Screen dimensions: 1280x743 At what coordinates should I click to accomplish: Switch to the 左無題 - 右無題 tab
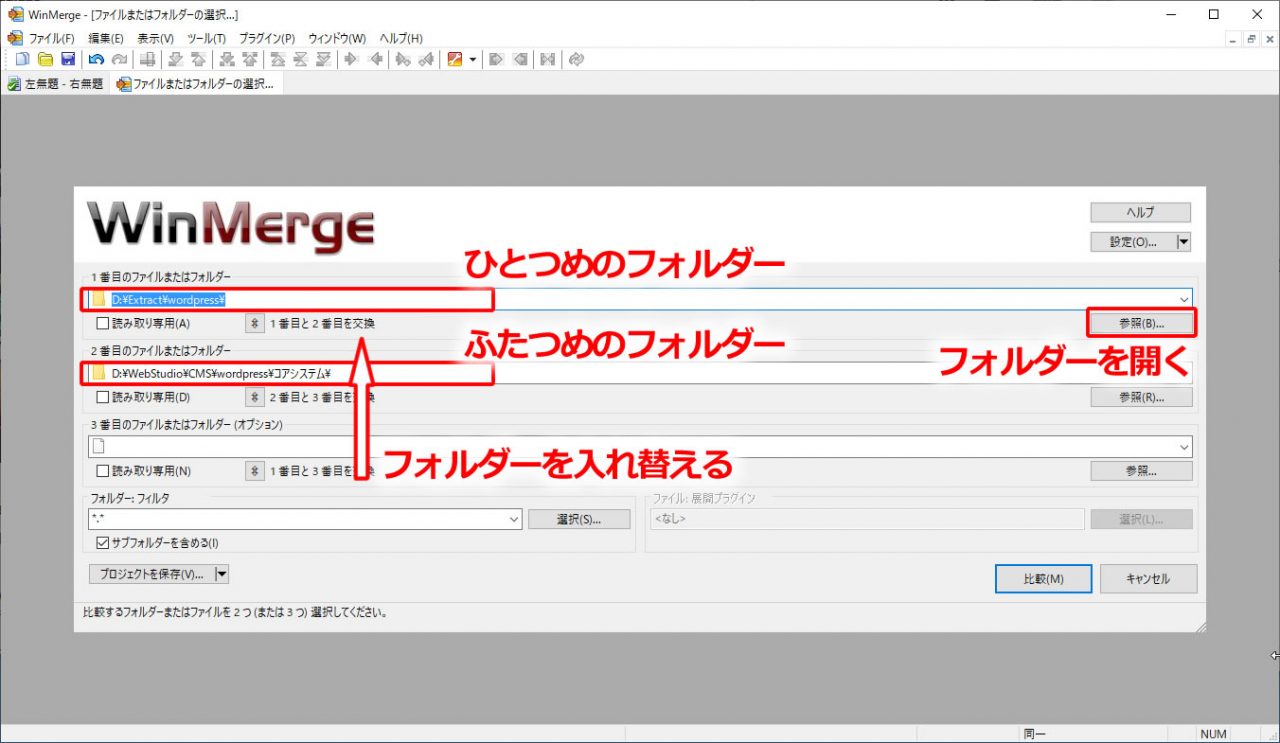(x=55, y=83)
